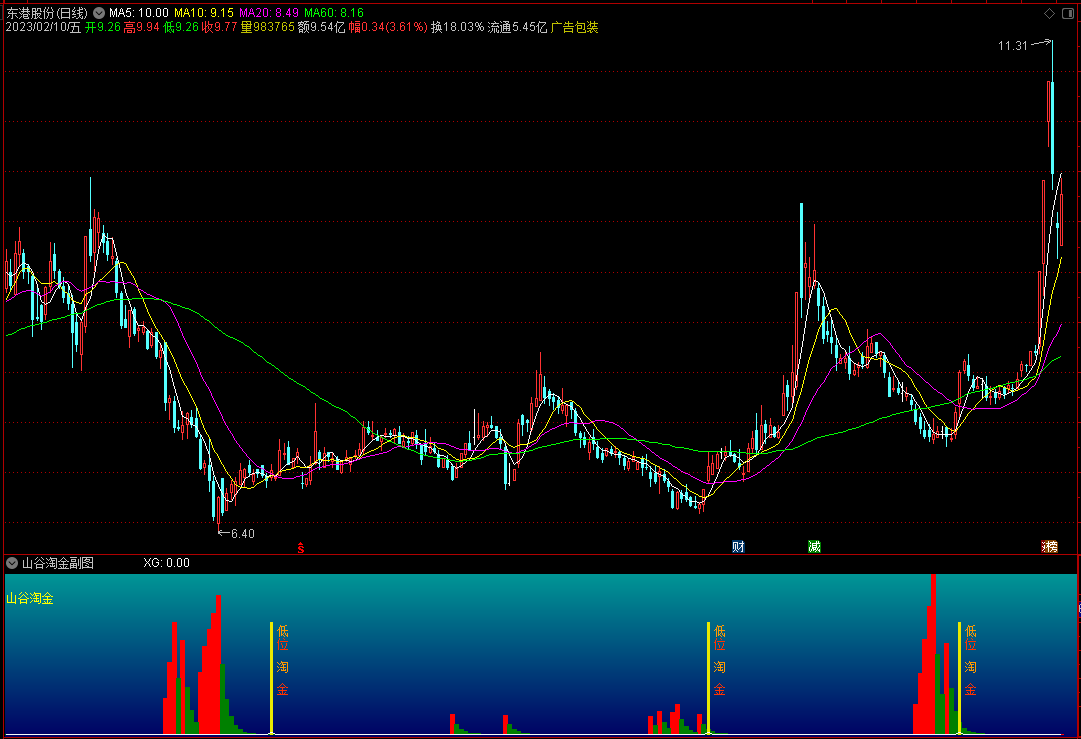Click the turnover amount 额9.54亿
1081x739 pixels.
(x=321, y=28)
